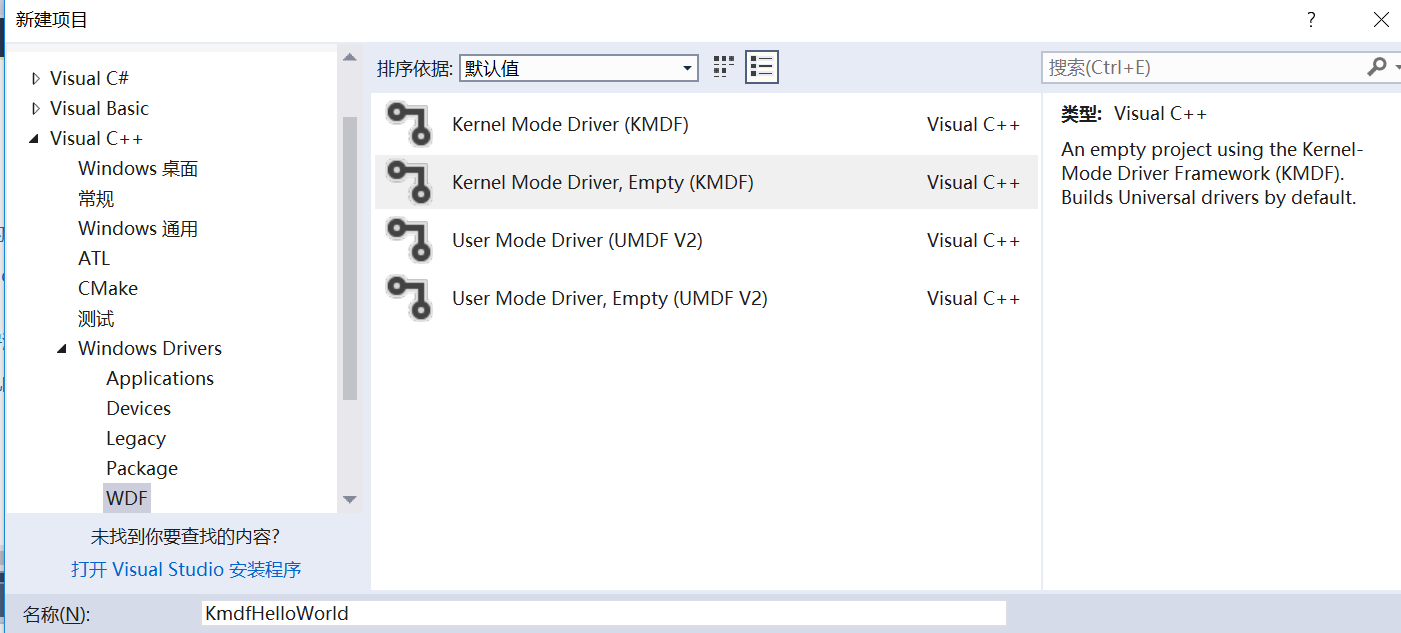Screen dimensions: 1401x633
Task: Select the Windows Drivers category
Action: (x=150, y=348)
